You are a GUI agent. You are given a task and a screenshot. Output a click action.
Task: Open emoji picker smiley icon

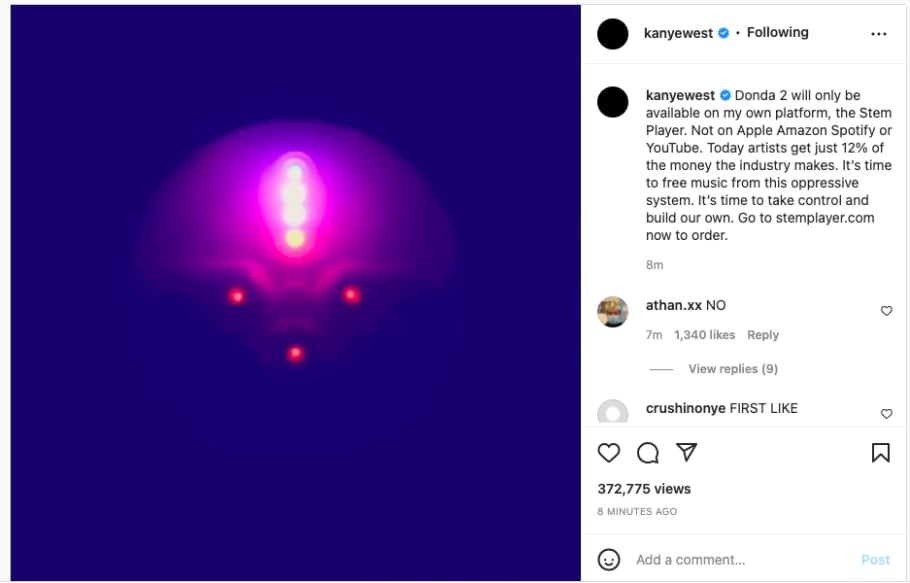pyautogui.click(x=608, y=559)
